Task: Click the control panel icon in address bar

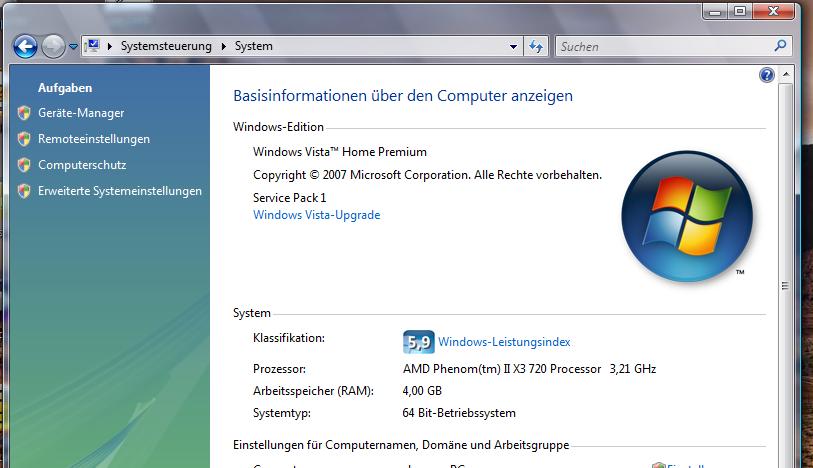Action: [x=93, y=46]
